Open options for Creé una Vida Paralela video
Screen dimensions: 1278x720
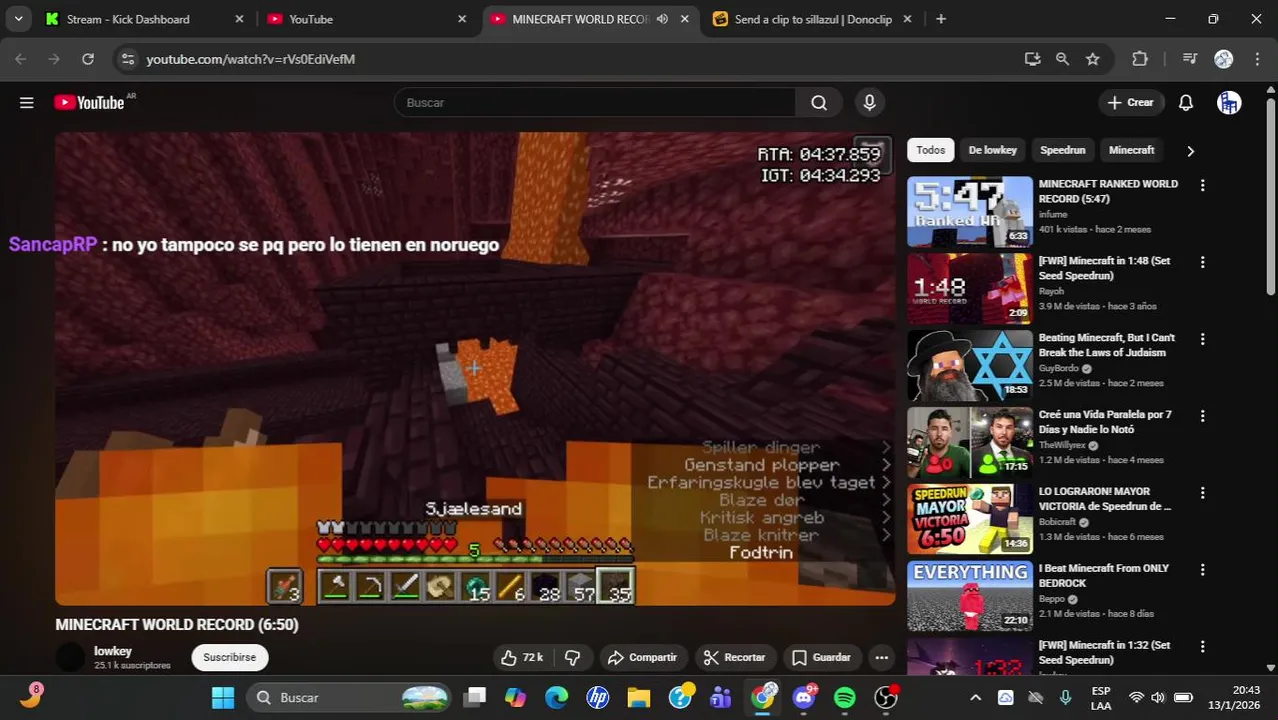pyautogui.click(x=1202, y=416)
